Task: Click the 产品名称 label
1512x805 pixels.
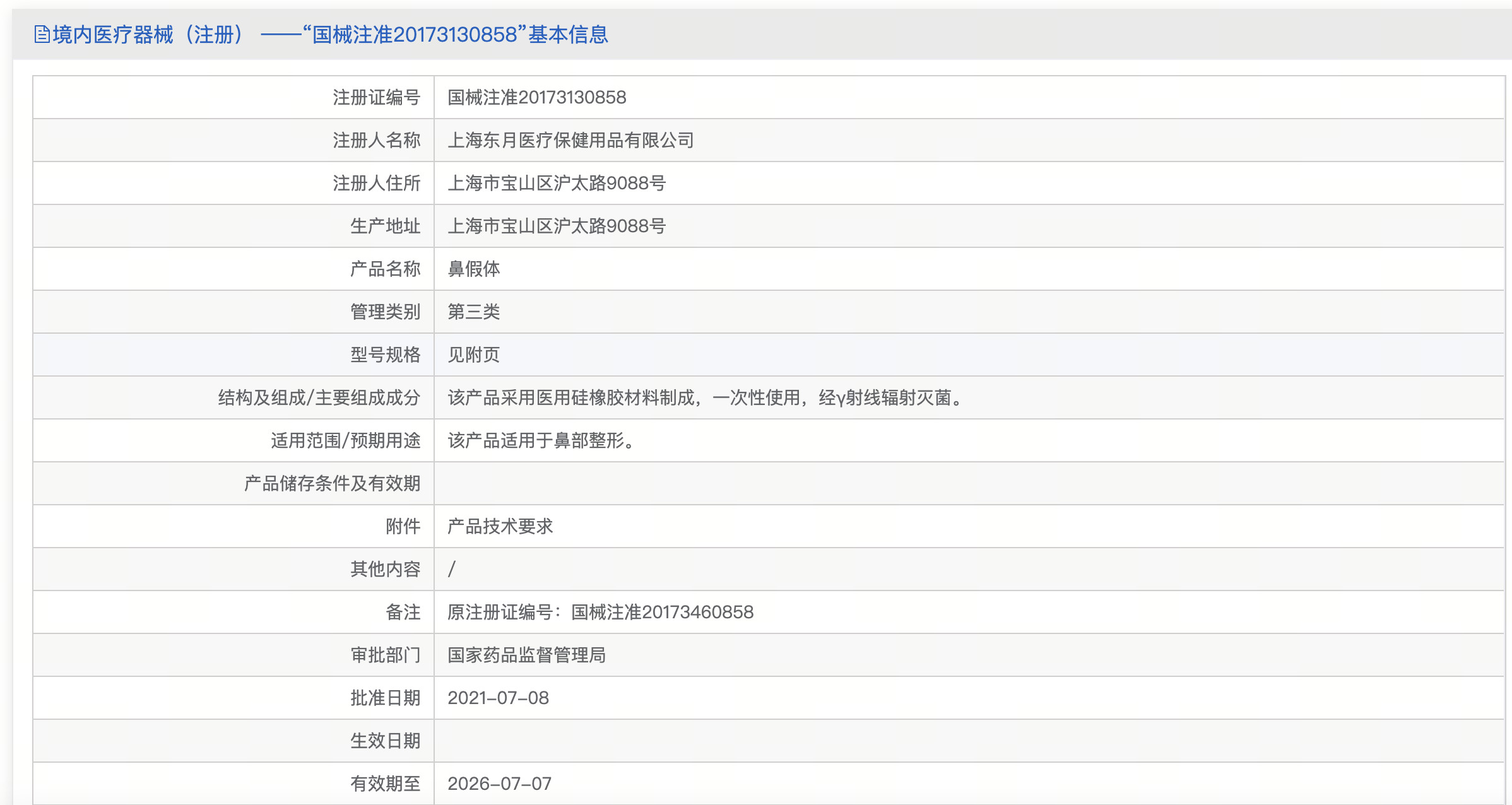Action: pos(386,269)
